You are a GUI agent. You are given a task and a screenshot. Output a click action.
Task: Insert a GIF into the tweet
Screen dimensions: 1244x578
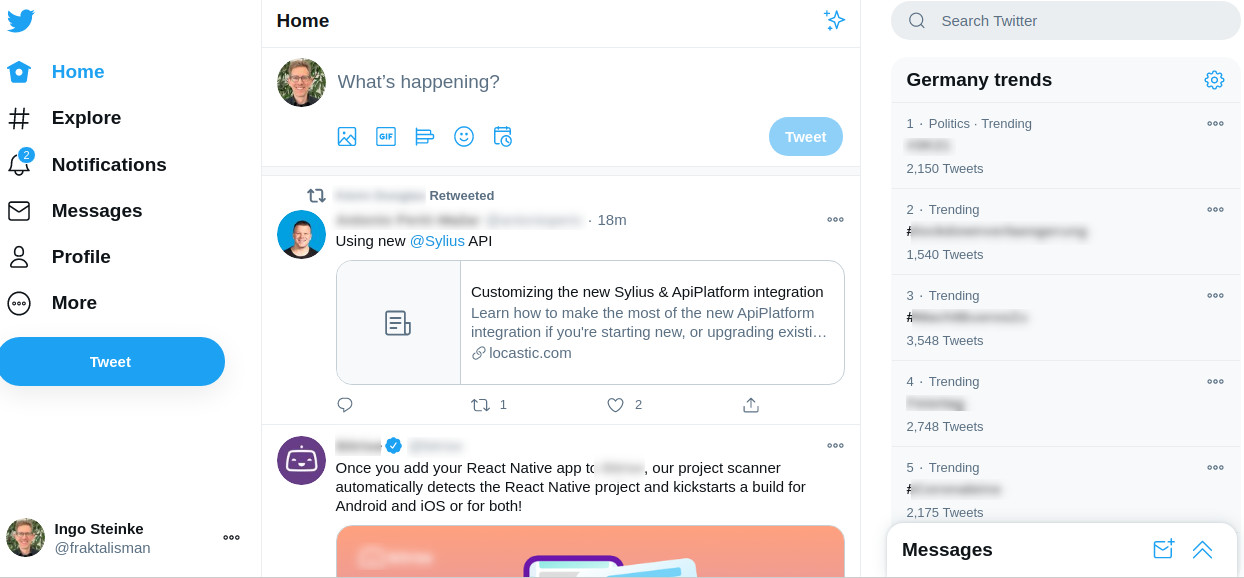386,137
